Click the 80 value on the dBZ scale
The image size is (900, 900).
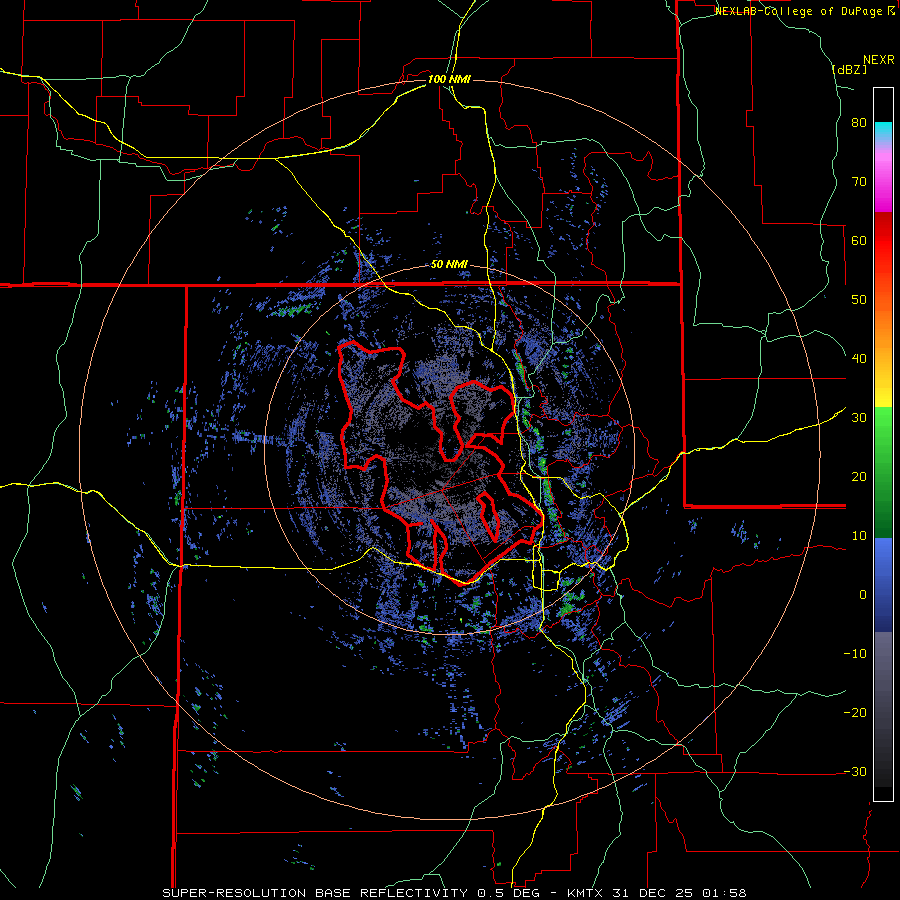pyautogui.click(x=859, y=122)
